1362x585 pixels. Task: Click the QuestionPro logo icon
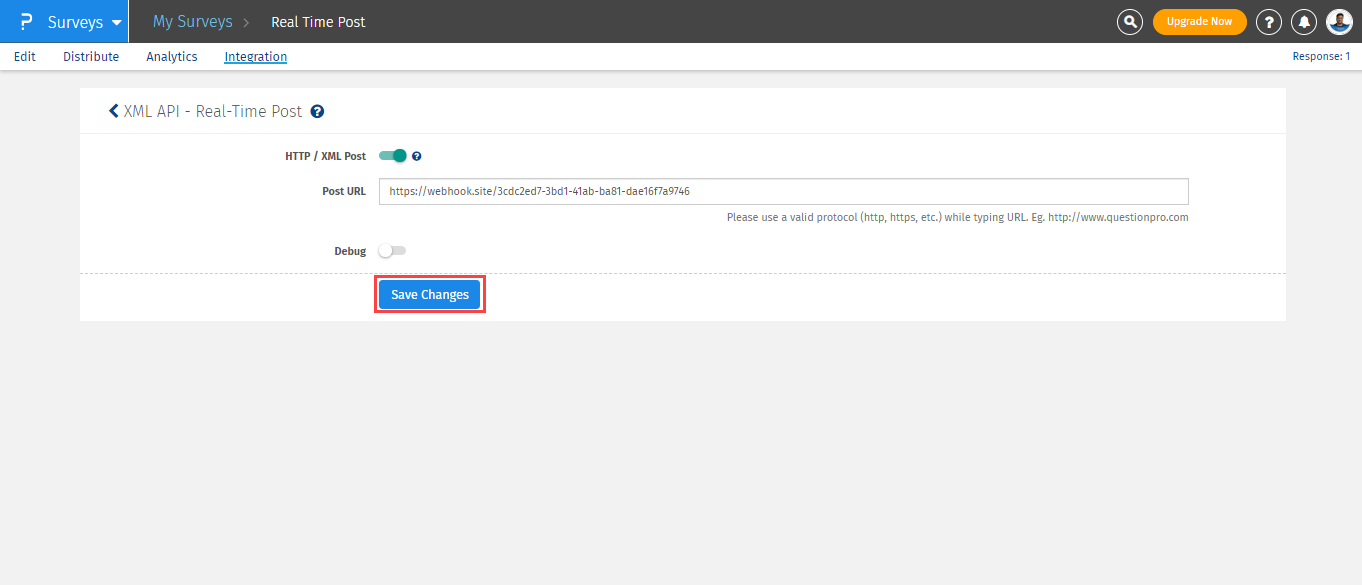pos(26,22)
